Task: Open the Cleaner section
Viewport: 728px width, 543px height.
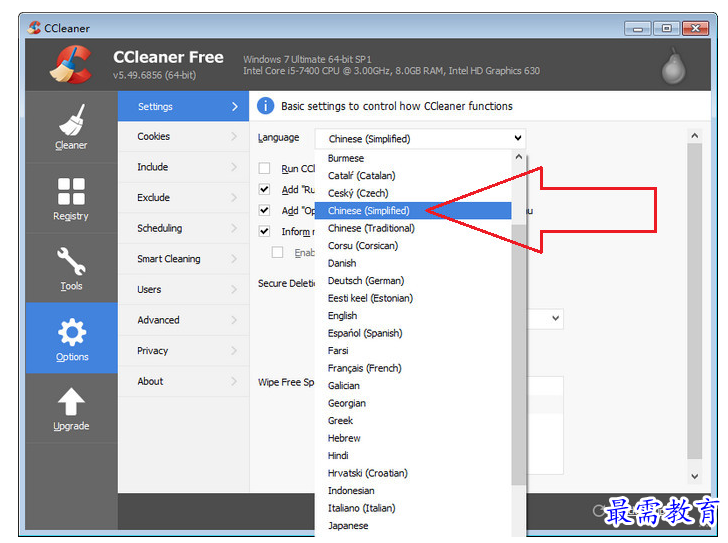Action: click(x=72, y=127)
